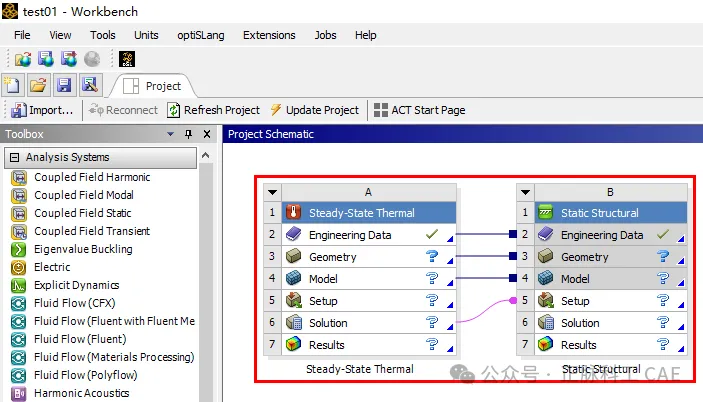703x402 pixels.
Task: Click the New project icon
Action: 12,85
